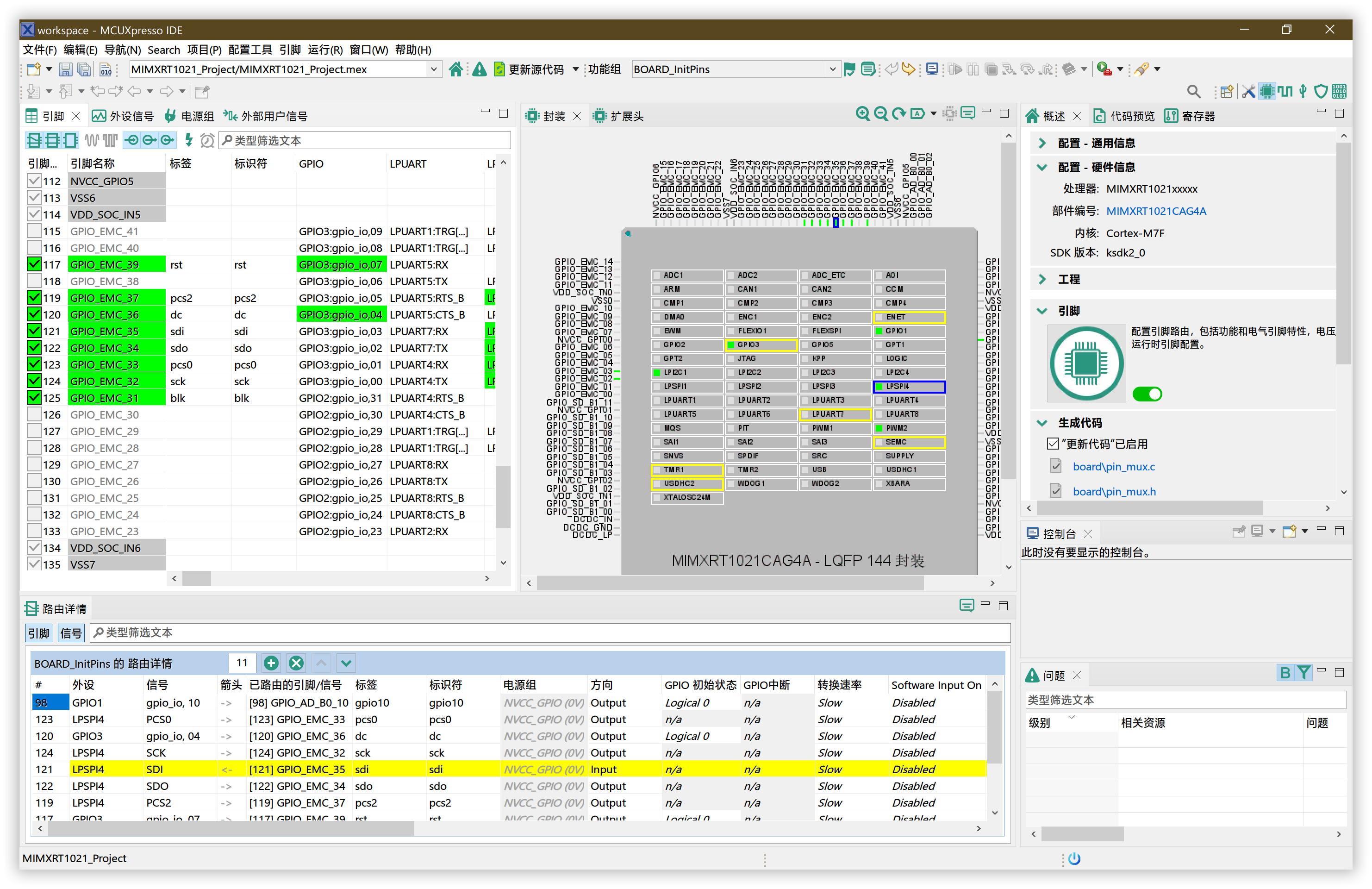Zoom out of the package view

tap(880, 113)
